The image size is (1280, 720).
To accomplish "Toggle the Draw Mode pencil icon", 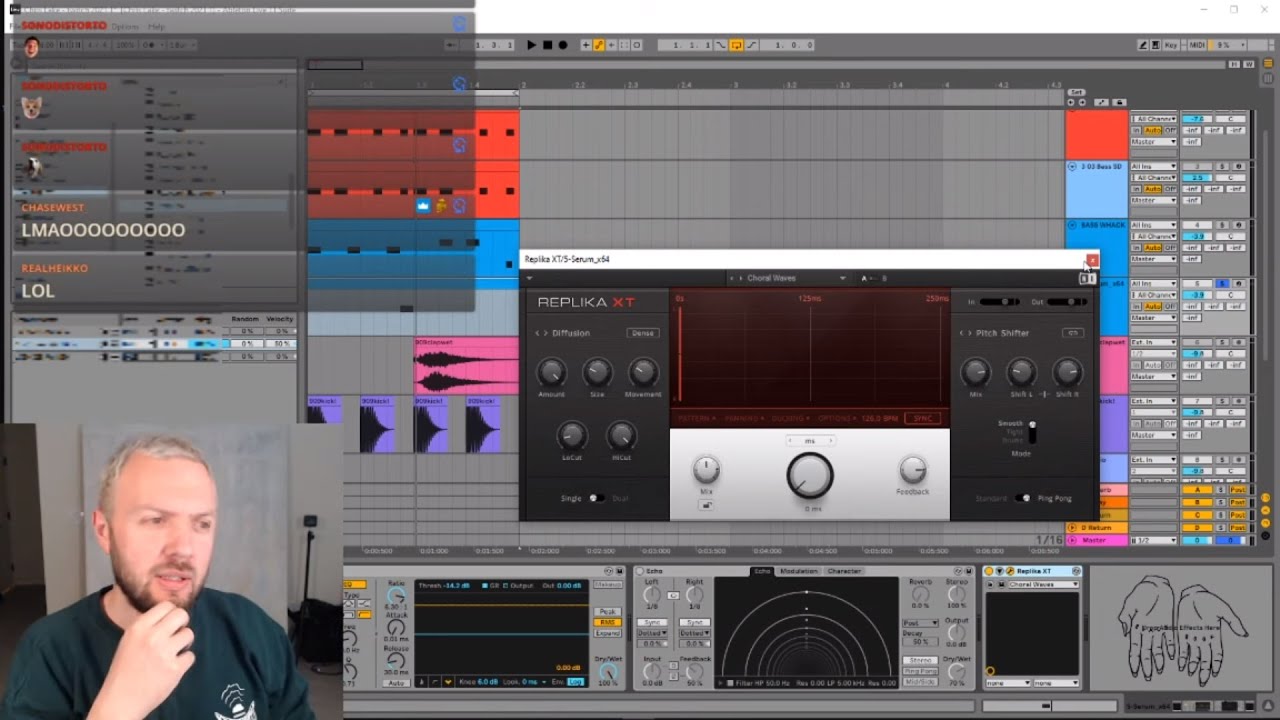I will [x=1143, y=45].
